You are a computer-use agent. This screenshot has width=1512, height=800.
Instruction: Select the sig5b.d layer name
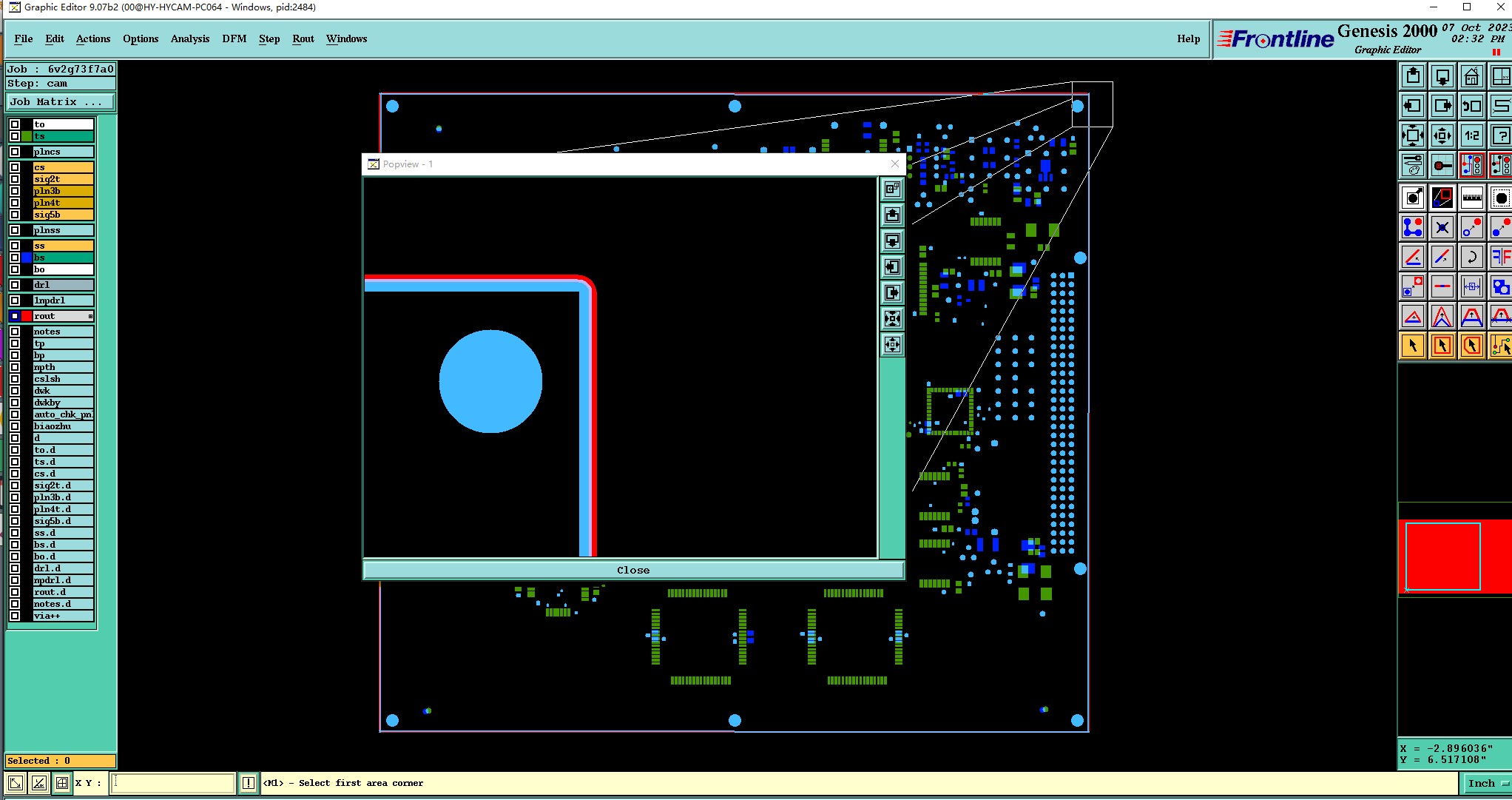[63, 521]
